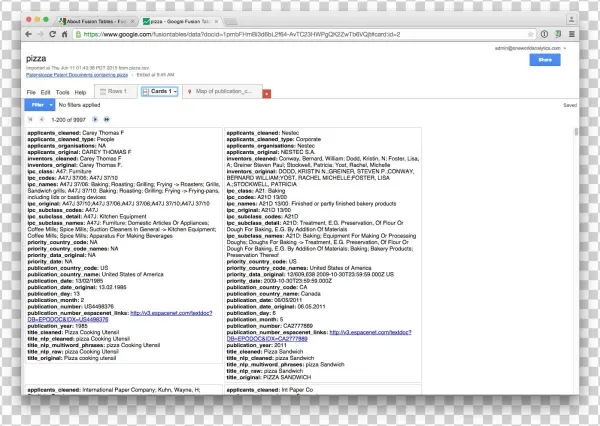
Task: Select the pizza Google Fusion Tables browser tab
Action: 180,21
